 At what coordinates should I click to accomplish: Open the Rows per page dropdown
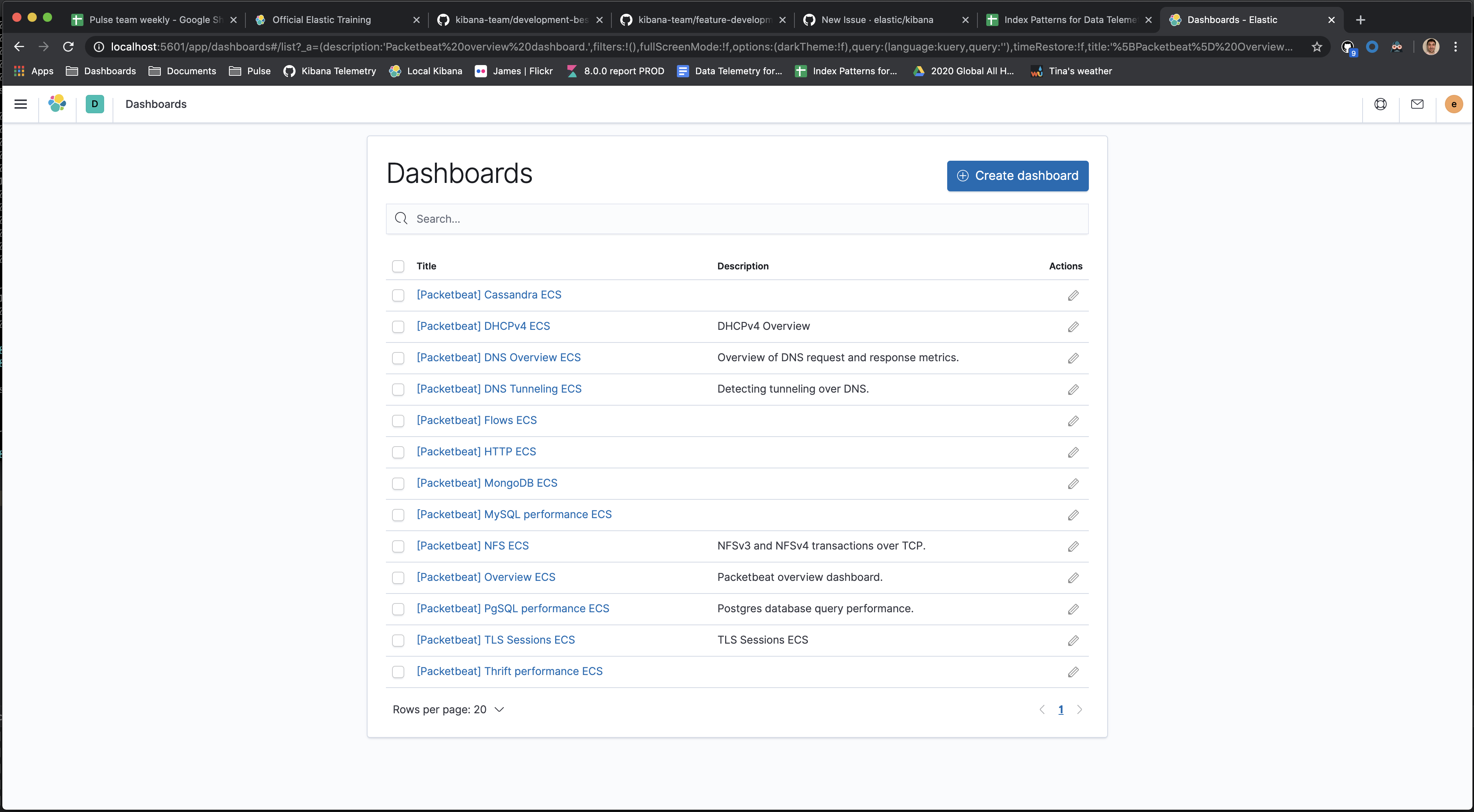(x=448, y=710)
